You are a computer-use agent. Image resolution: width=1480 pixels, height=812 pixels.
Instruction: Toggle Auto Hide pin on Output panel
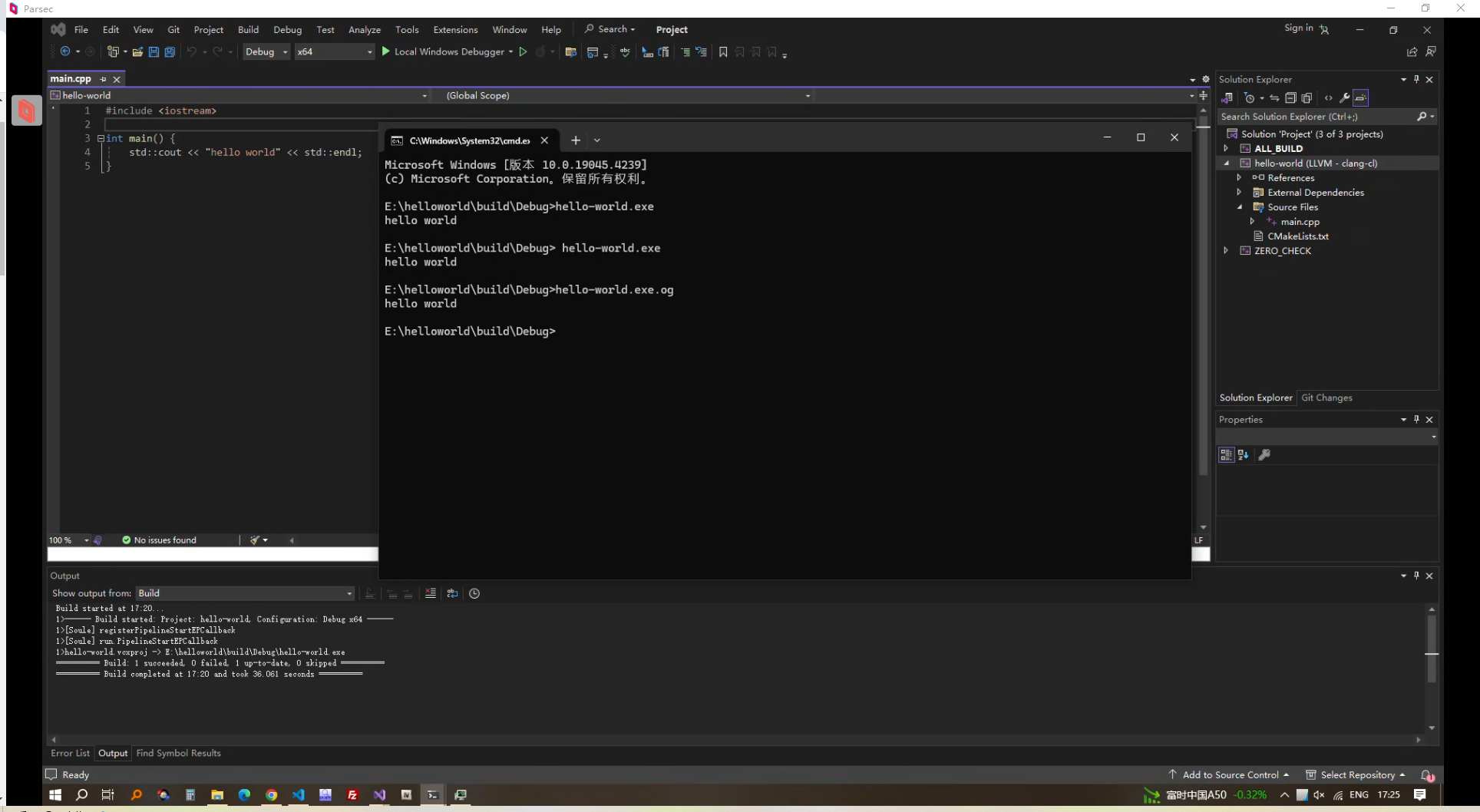(1416, 576)
